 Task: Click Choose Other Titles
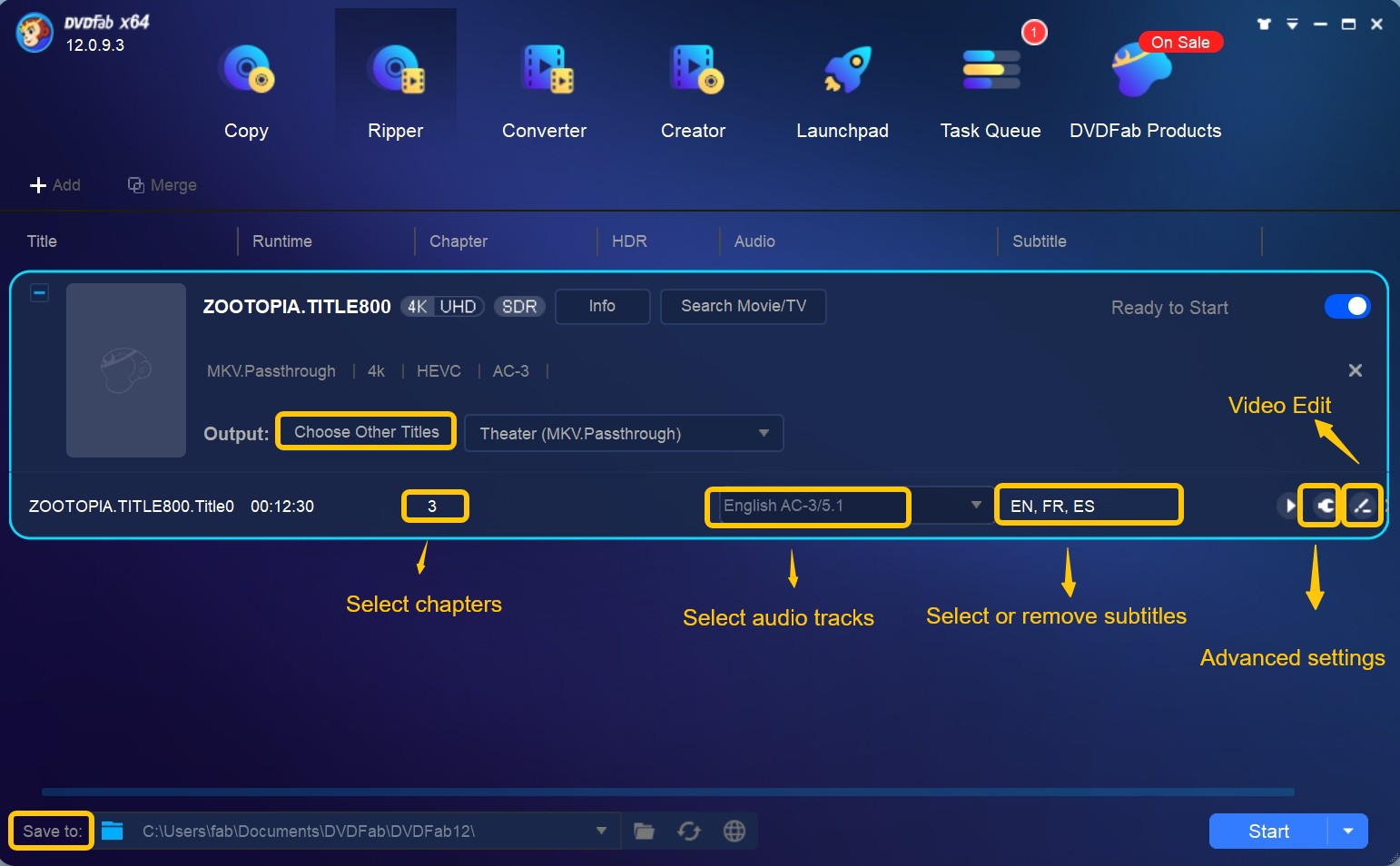click(x=367, y=432)
